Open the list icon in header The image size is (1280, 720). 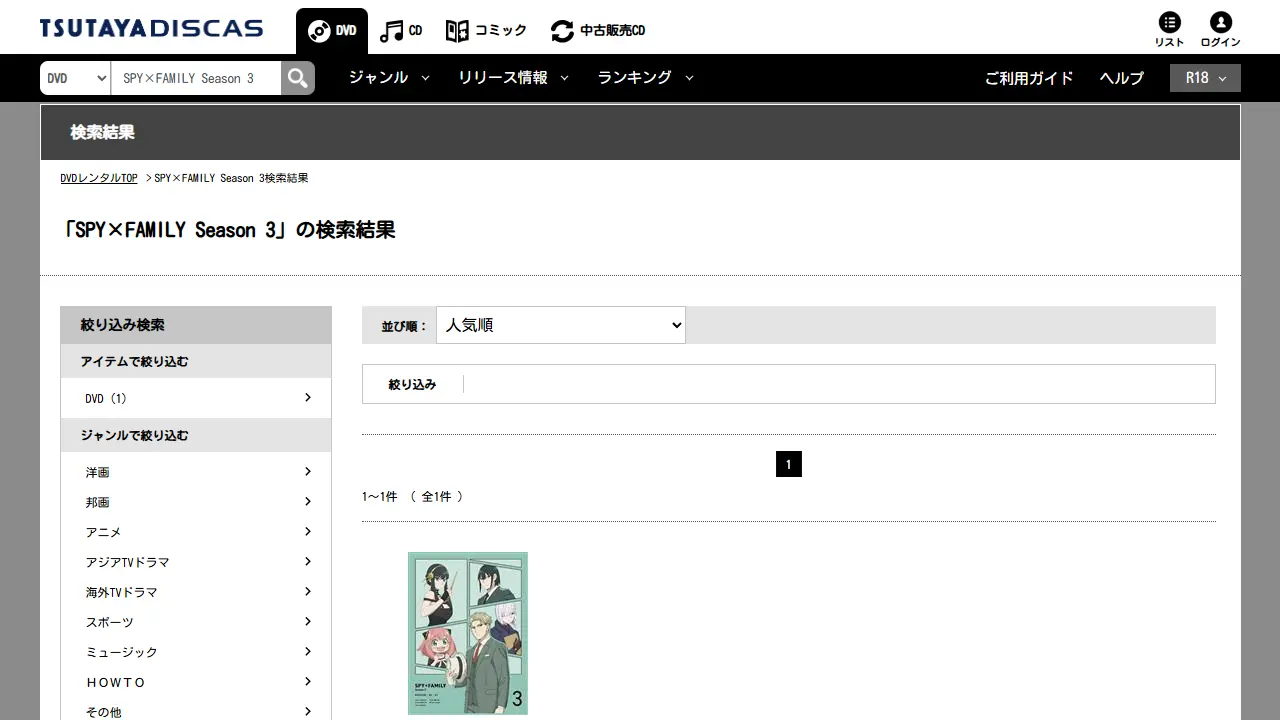pos(1169,29)
